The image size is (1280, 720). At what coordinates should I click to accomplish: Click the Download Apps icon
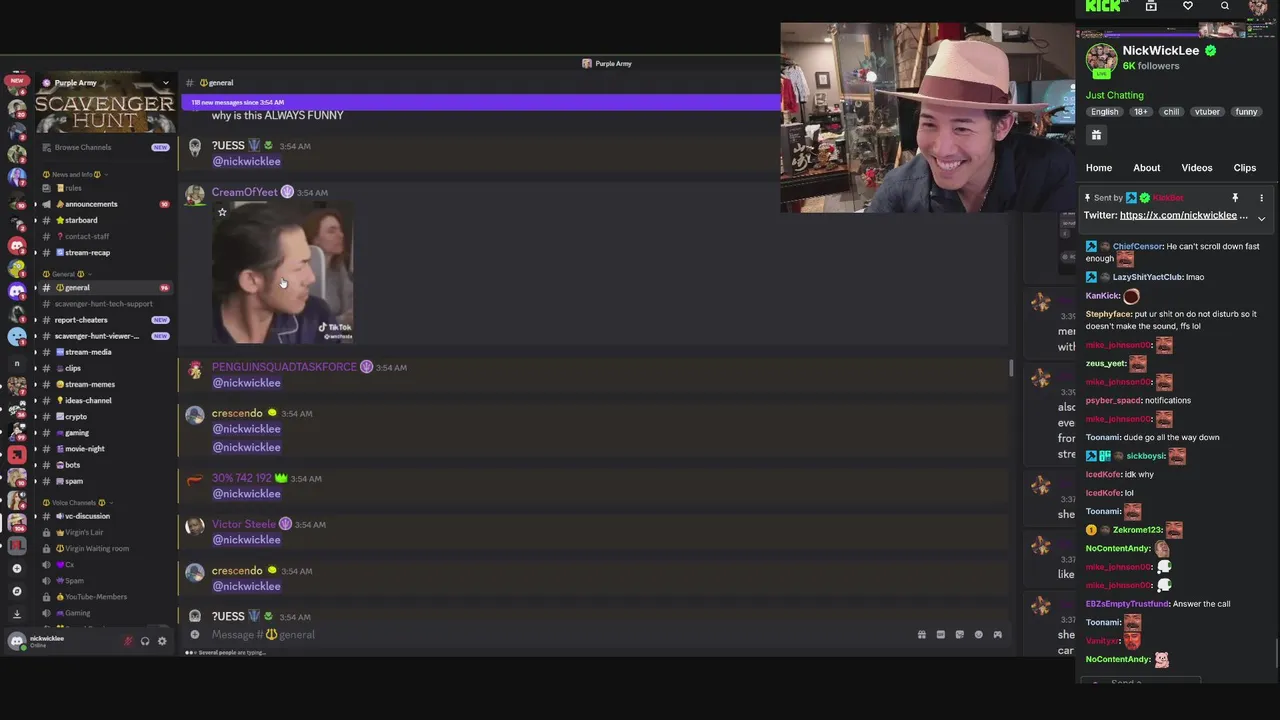(x=16, y=614)
